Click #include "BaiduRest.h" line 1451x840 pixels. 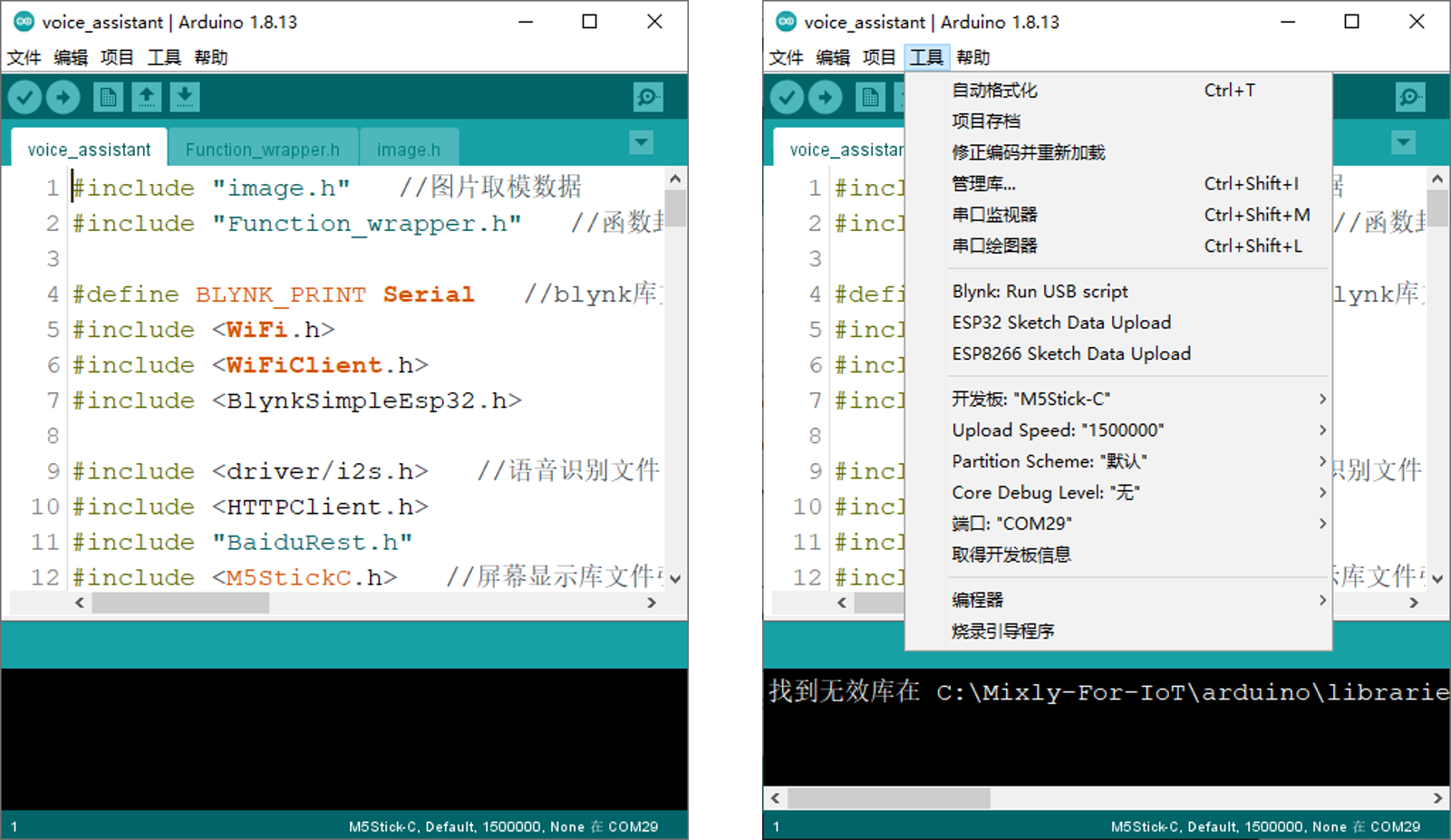(x=243, y=542)
